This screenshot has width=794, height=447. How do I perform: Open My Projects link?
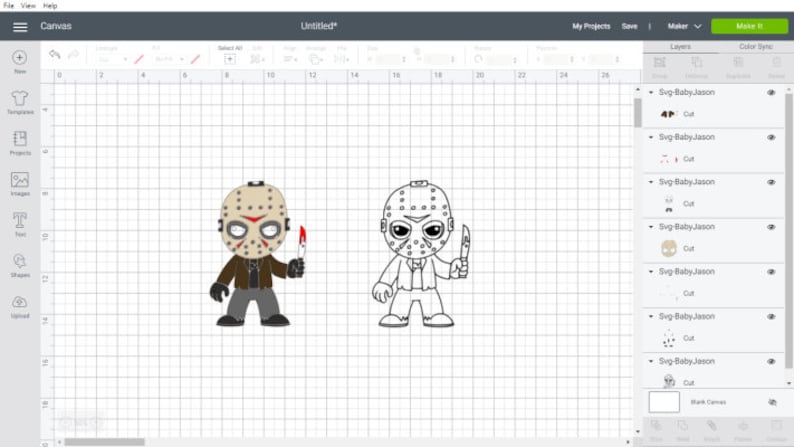[591, 26]
